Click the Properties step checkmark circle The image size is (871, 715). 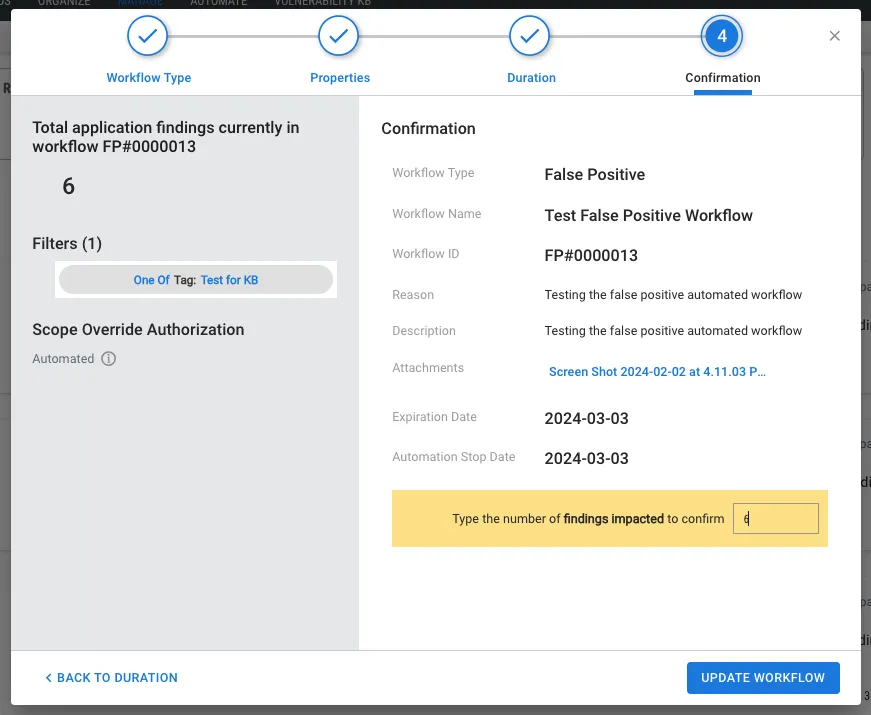338,36
